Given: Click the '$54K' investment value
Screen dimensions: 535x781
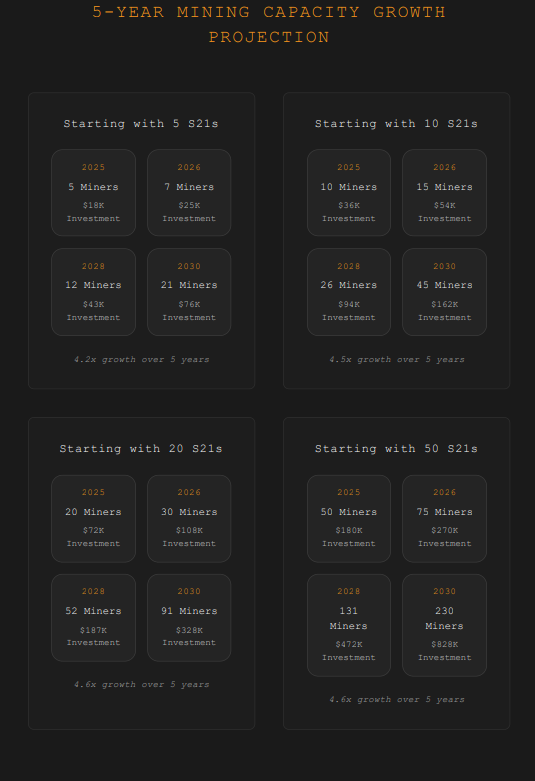Looking at the screenshot, I should coord(444,205).
